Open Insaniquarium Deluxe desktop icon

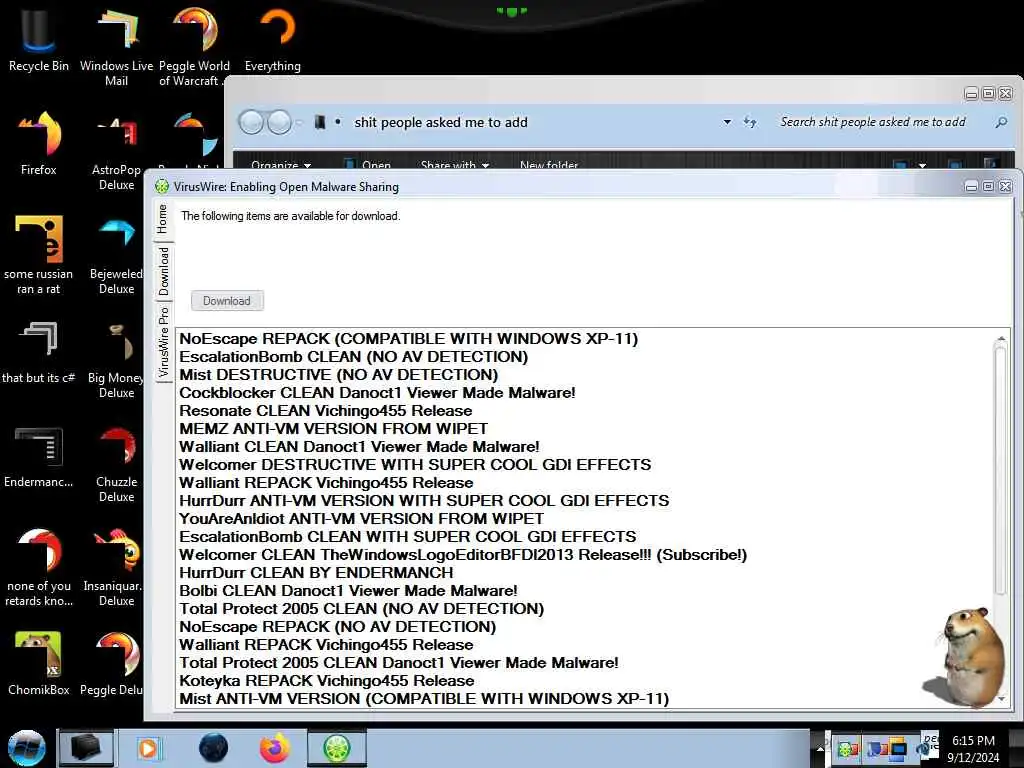point(114,567)
